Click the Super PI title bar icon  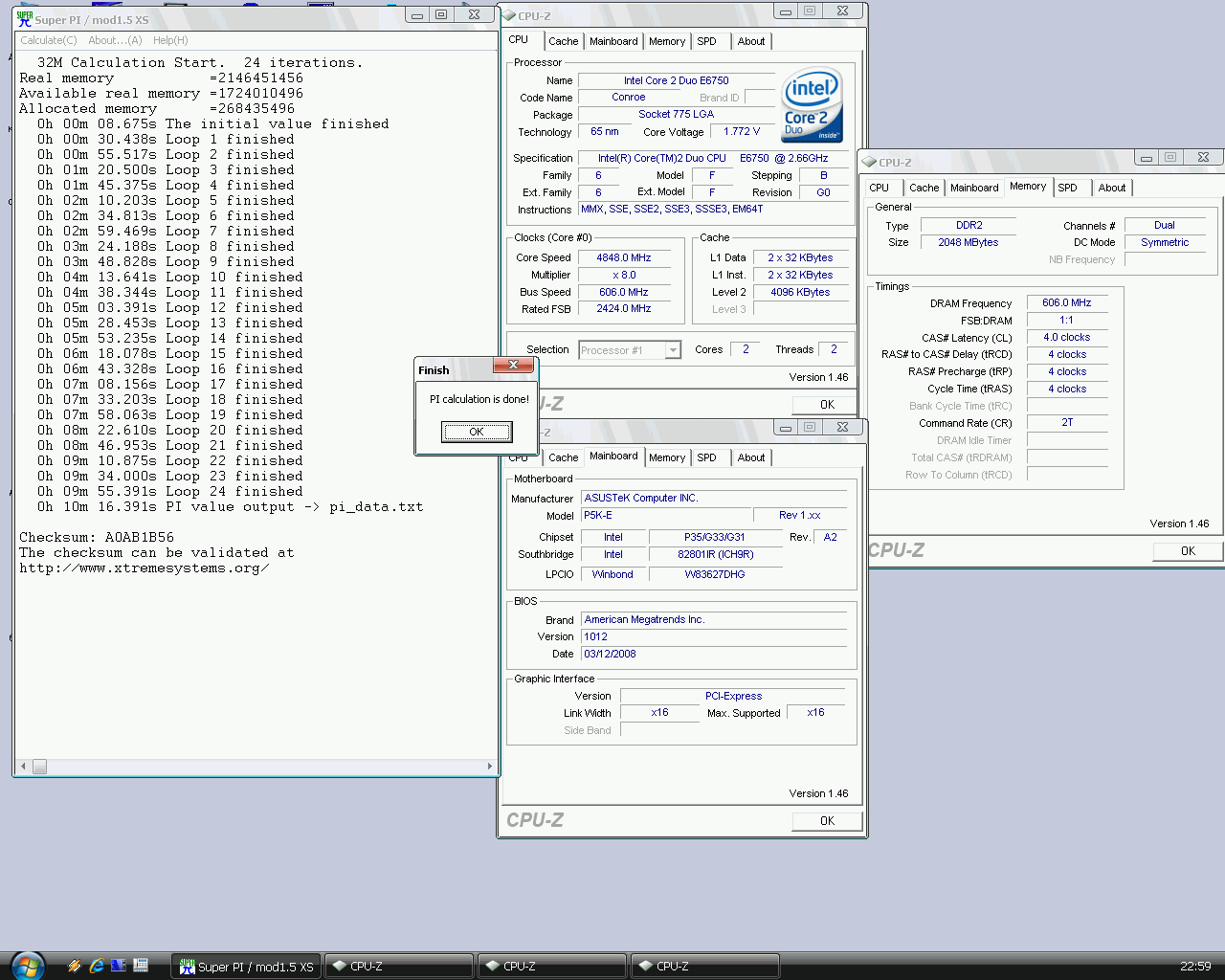[25, 18]
